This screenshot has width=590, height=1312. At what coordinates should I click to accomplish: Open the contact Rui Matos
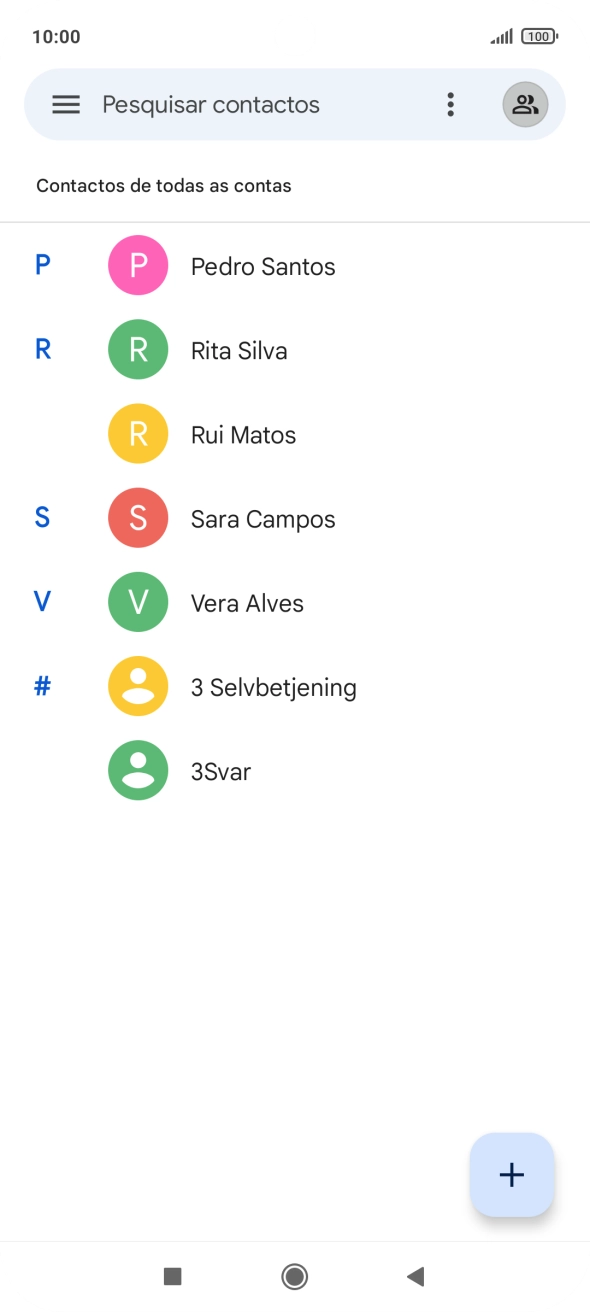coord(243,433)
